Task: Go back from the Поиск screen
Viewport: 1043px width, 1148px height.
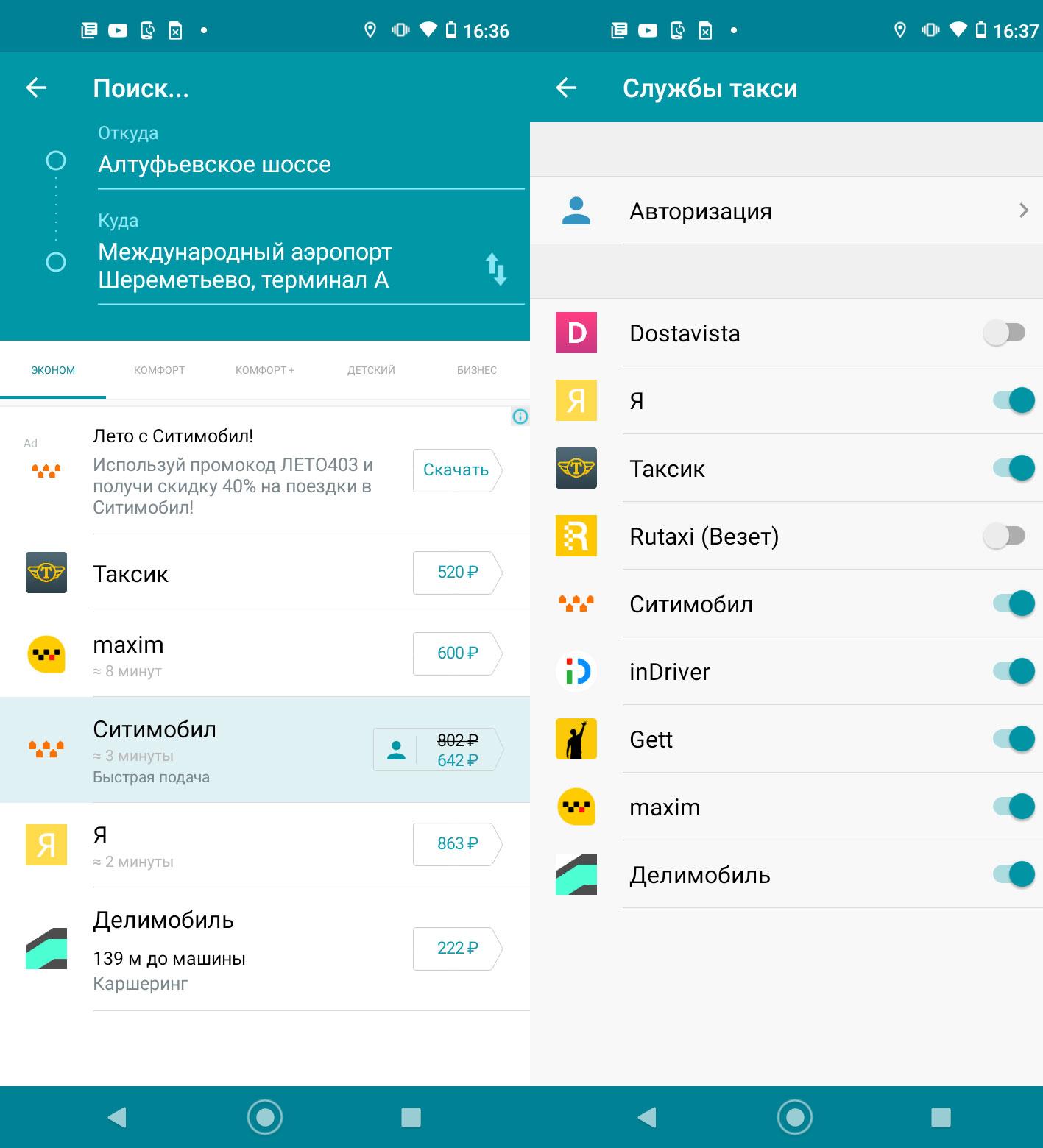Action: [x=36, y=88]
